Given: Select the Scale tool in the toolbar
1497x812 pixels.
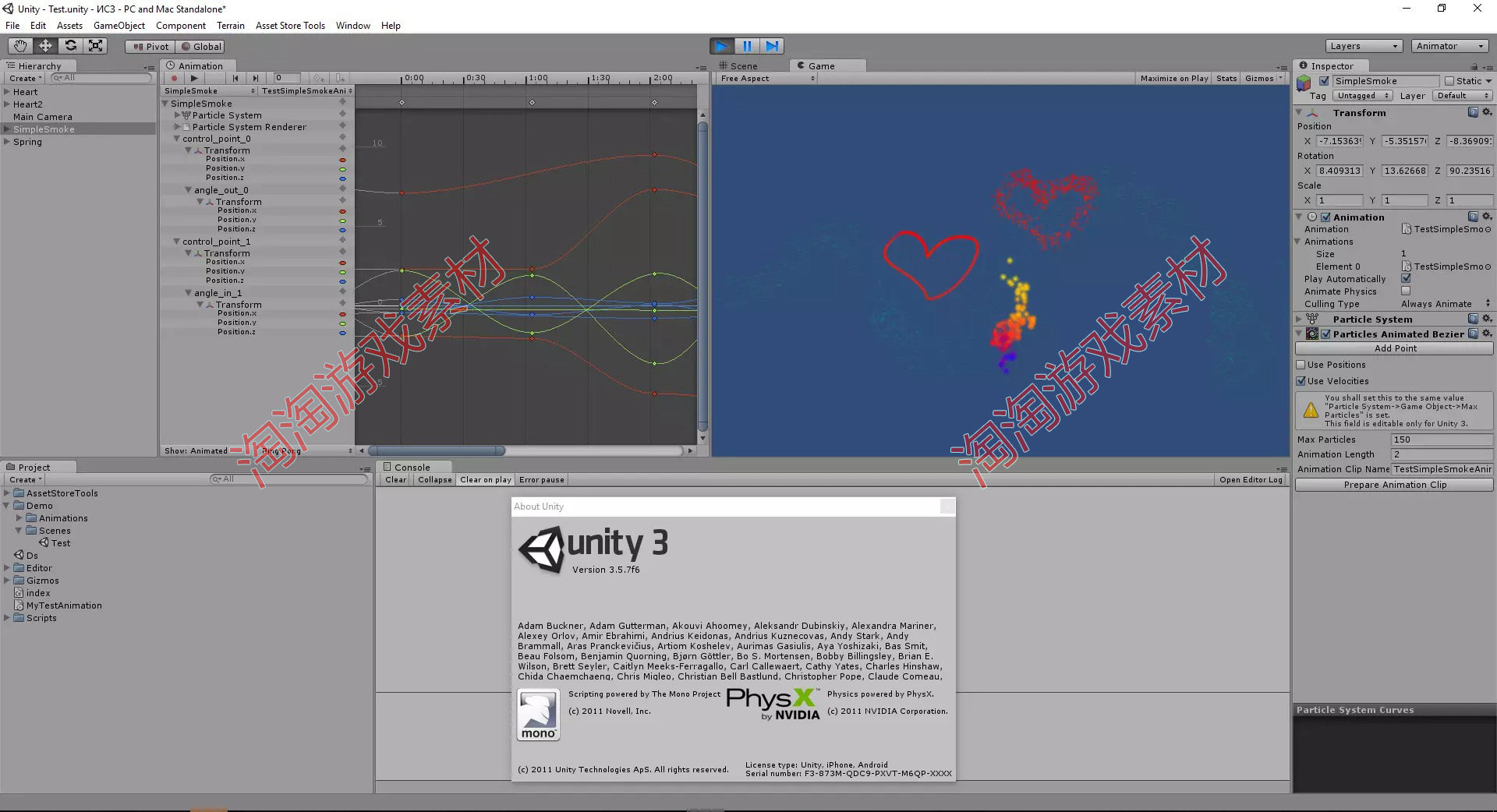Looking at the screenshot, I should pos(95,46).
